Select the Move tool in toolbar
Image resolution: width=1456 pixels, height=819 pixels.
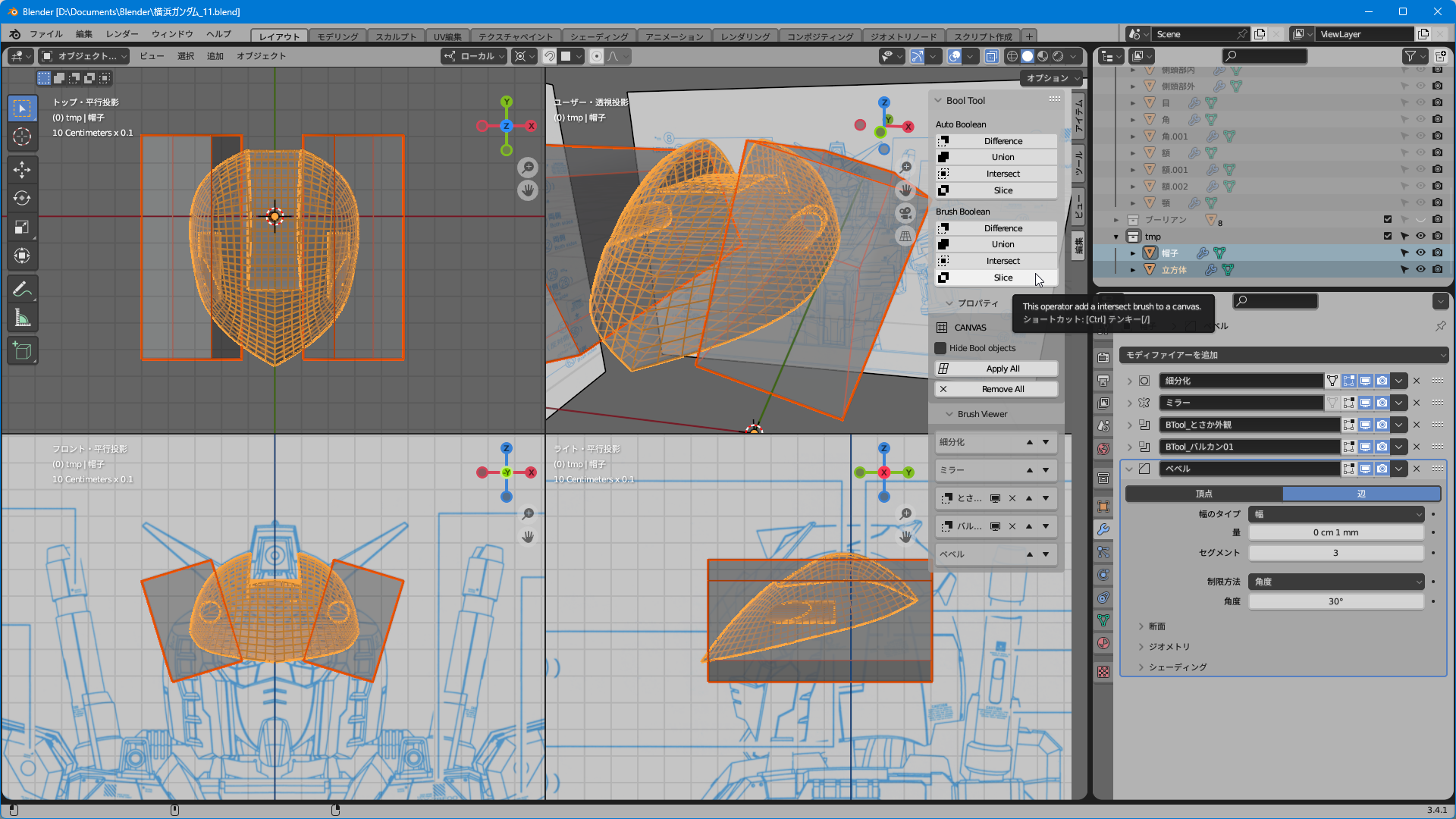(22, 170)
